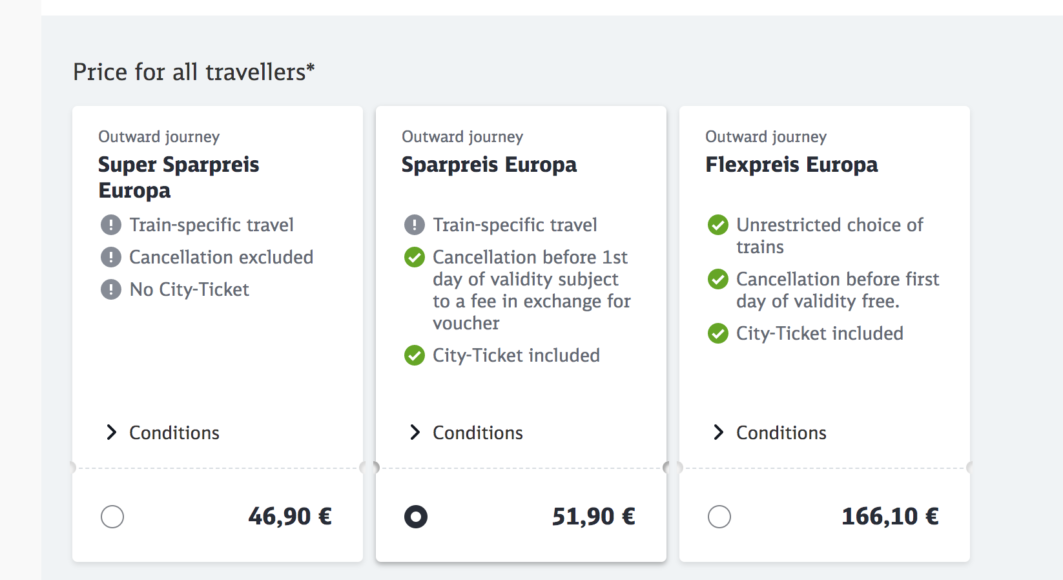Click the alert icon next to Cancellation excluded
Viewport: 1063px width, 580px height.
click(110, 257)
